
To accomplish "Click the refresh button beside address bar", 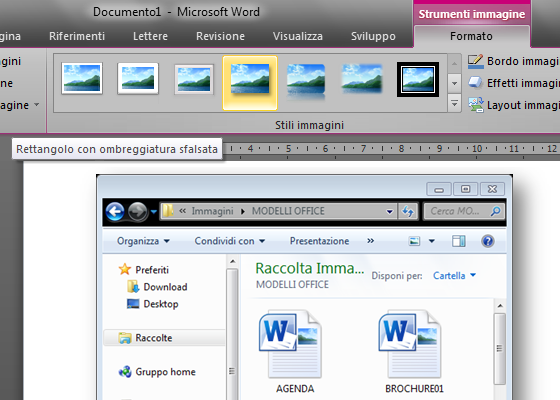I will 408,211.
